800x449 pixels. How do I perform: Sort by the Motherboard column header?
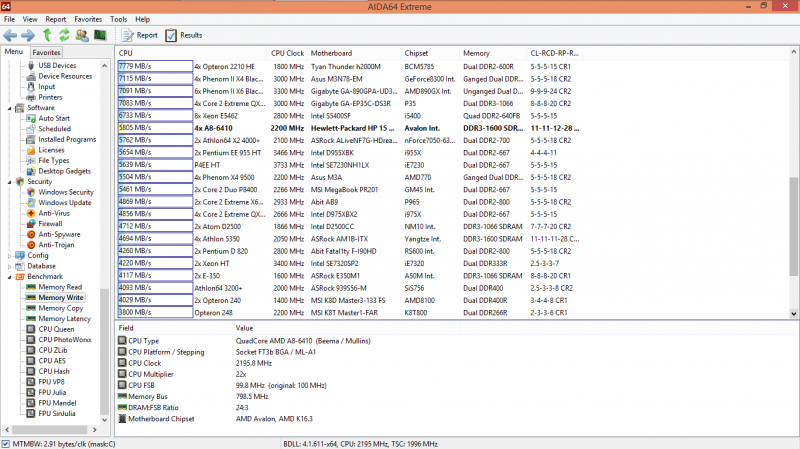click(354, 53)
